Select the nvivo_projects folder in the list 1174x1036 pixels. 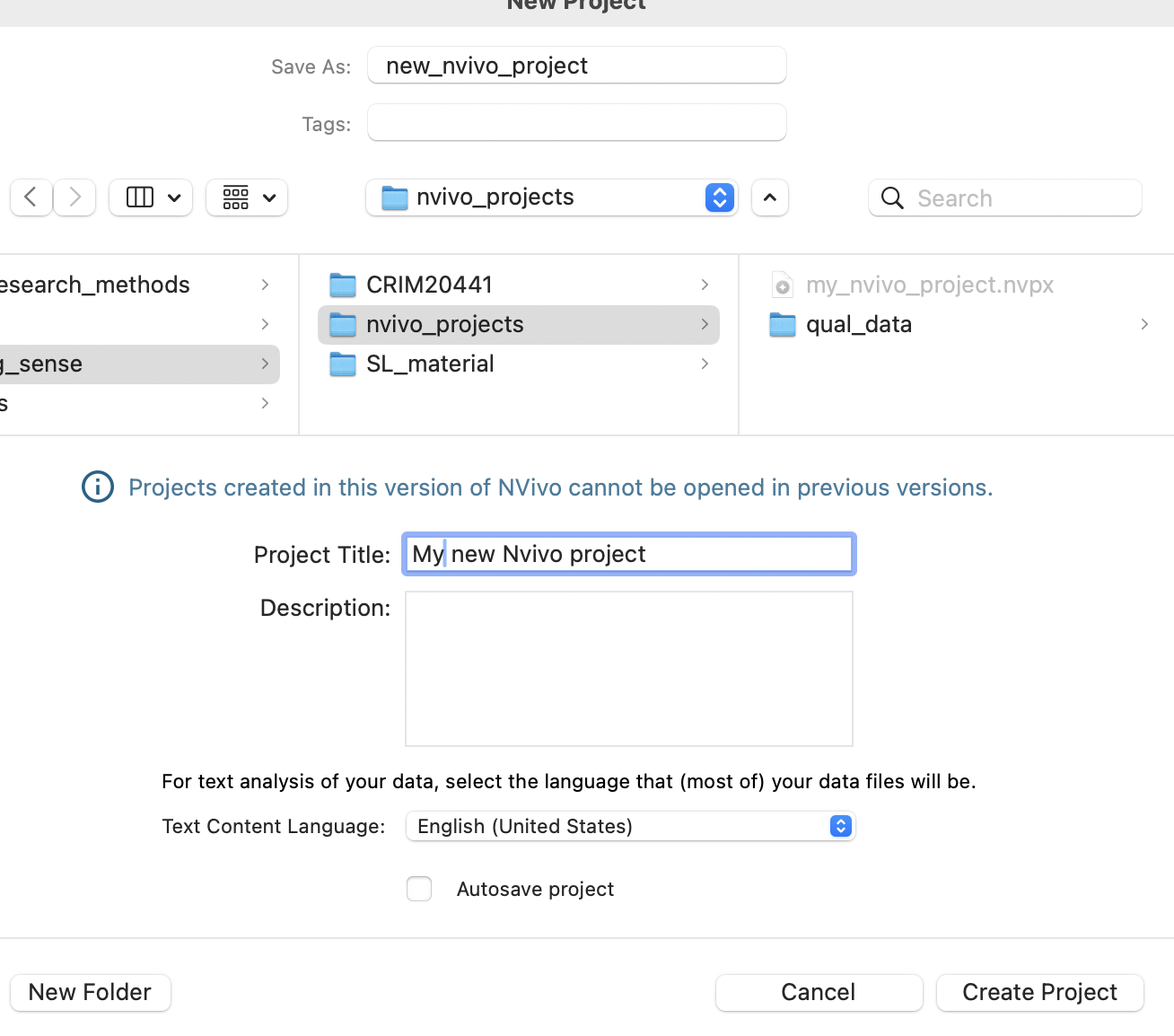[445, 325]
